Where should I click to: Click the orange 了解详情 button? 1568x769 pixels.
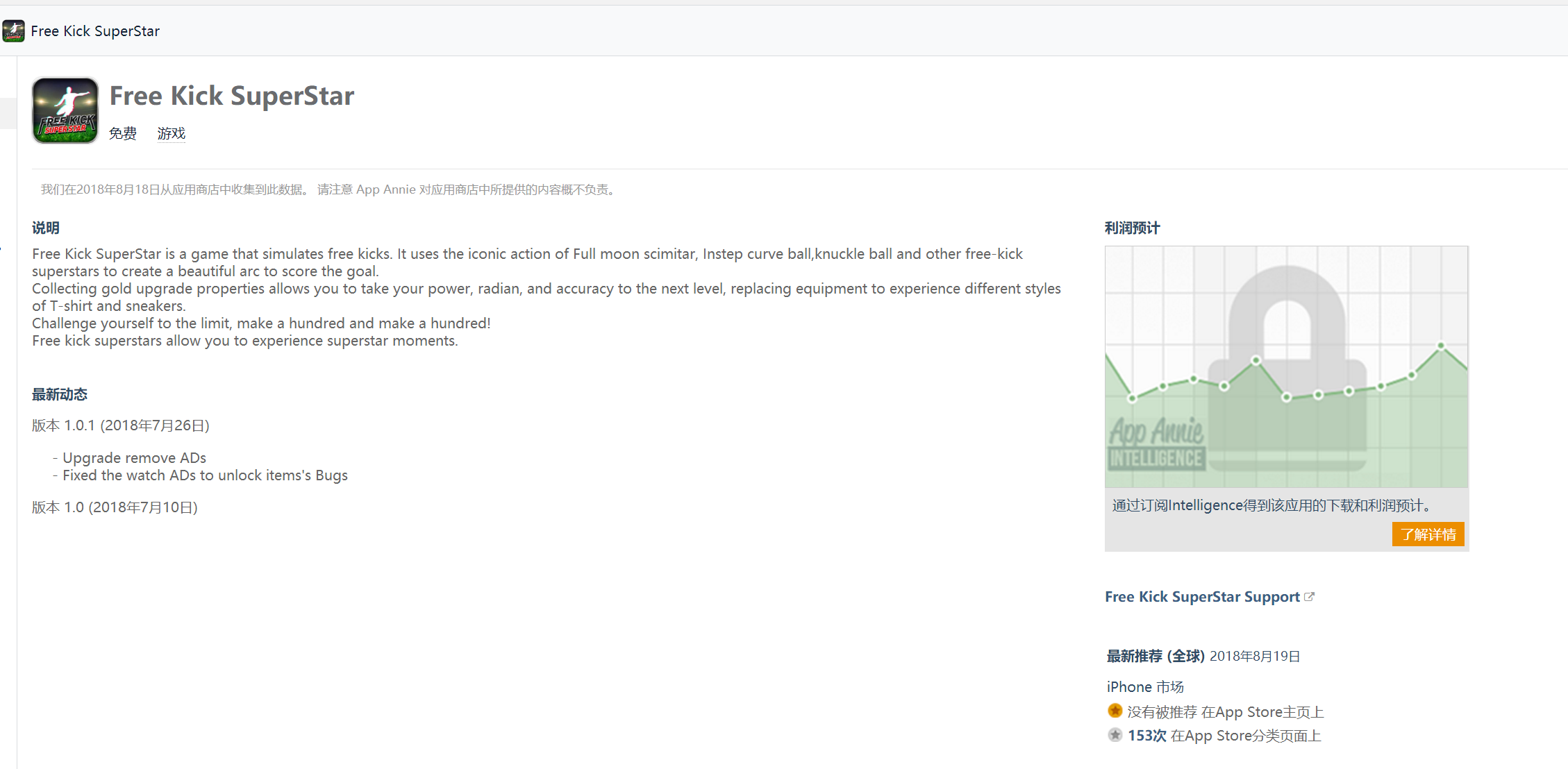pos(1428,534)
